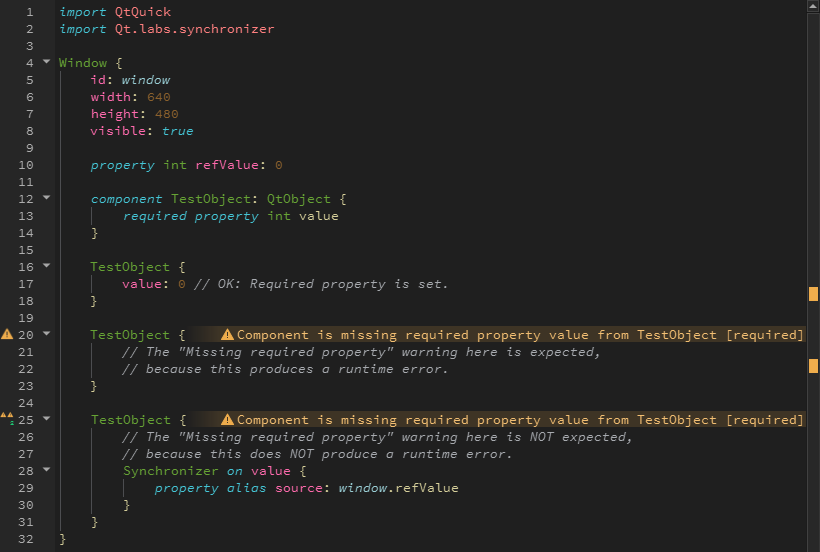Click the Synchronizer type name in the code

pos(170,471)
